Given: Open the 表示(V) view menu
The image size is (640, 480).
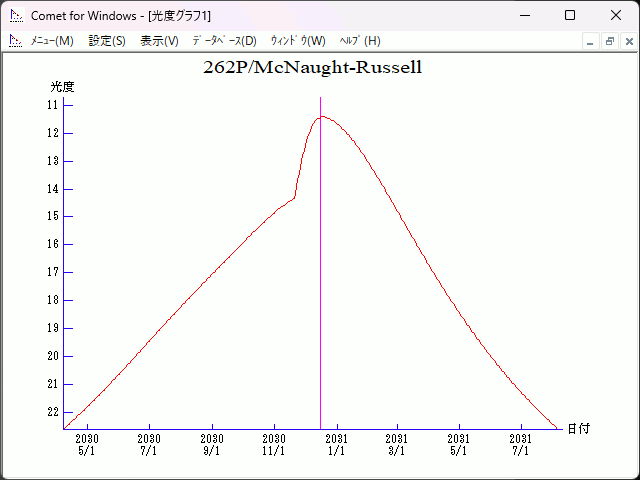Looking at the screenshot, I should [159, 41].
